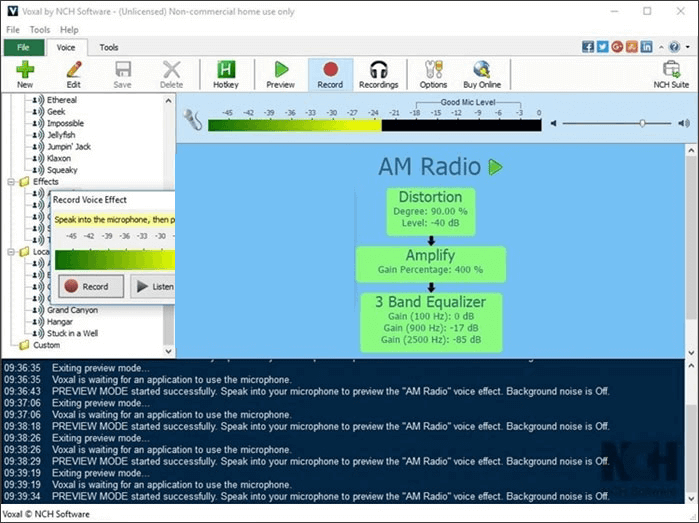Open the Edit voice tool
Screen dimensions: 699x523
pyautogui.click(x=73, y=74)
